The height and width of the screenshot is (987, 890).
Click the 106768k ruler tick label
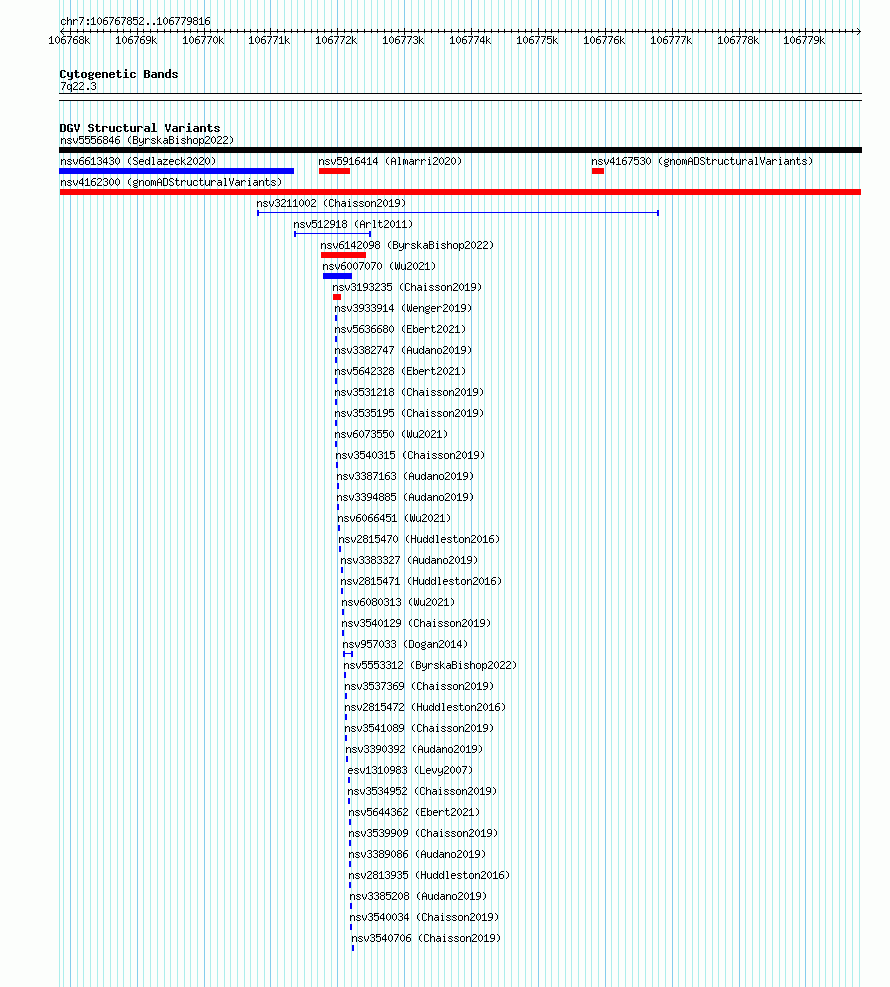(69, 40)
